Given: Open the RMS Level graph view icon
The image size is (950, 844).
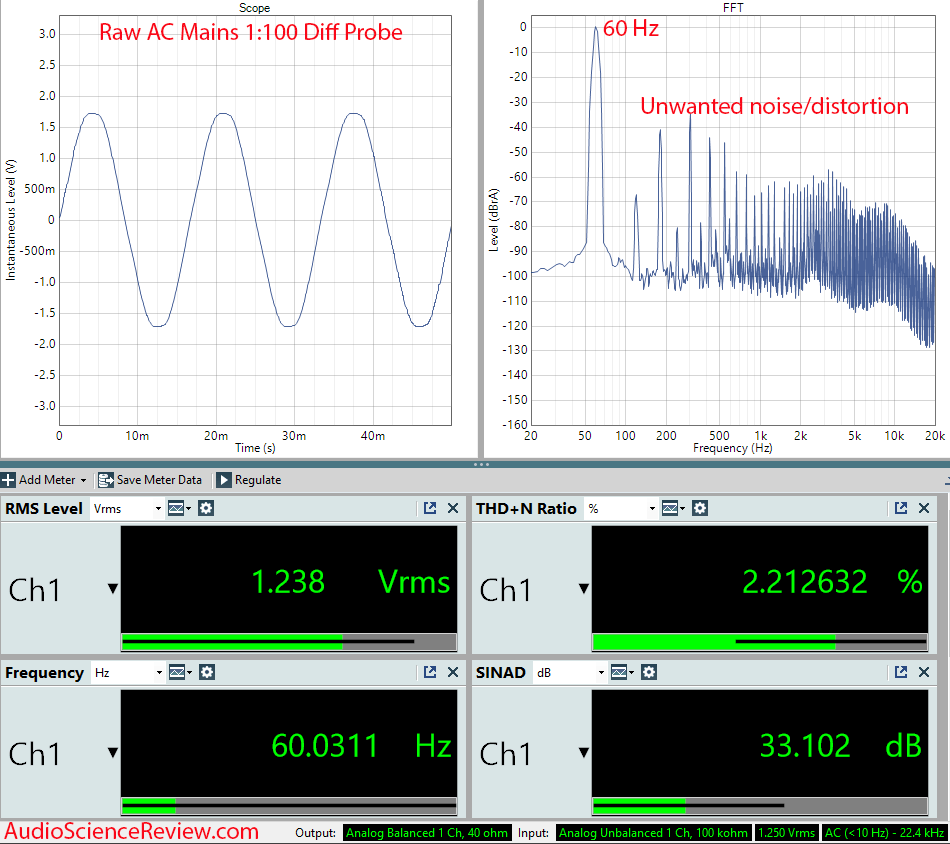Looking at the screenshot, I should (x=178, y=508).
